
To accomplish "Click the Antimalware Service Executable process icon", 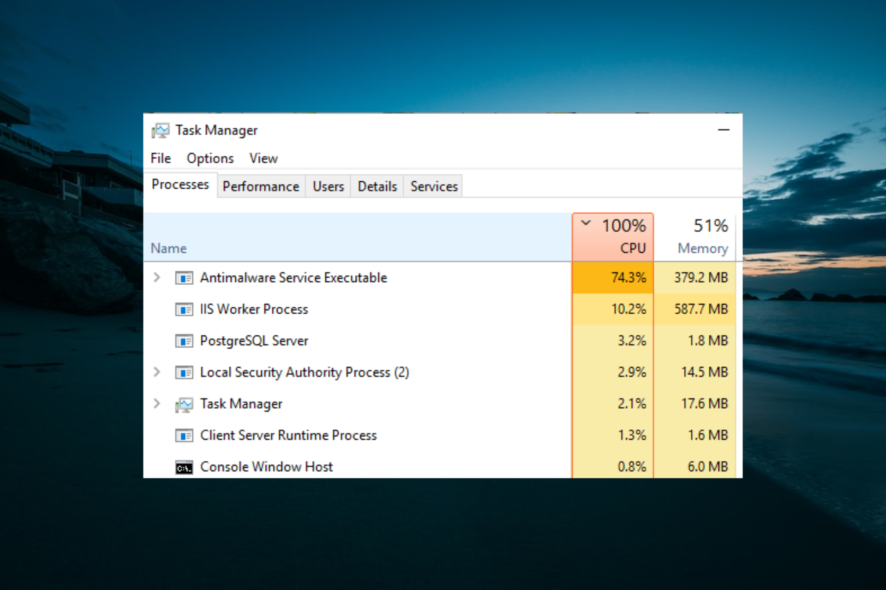I will coord(184,278).
